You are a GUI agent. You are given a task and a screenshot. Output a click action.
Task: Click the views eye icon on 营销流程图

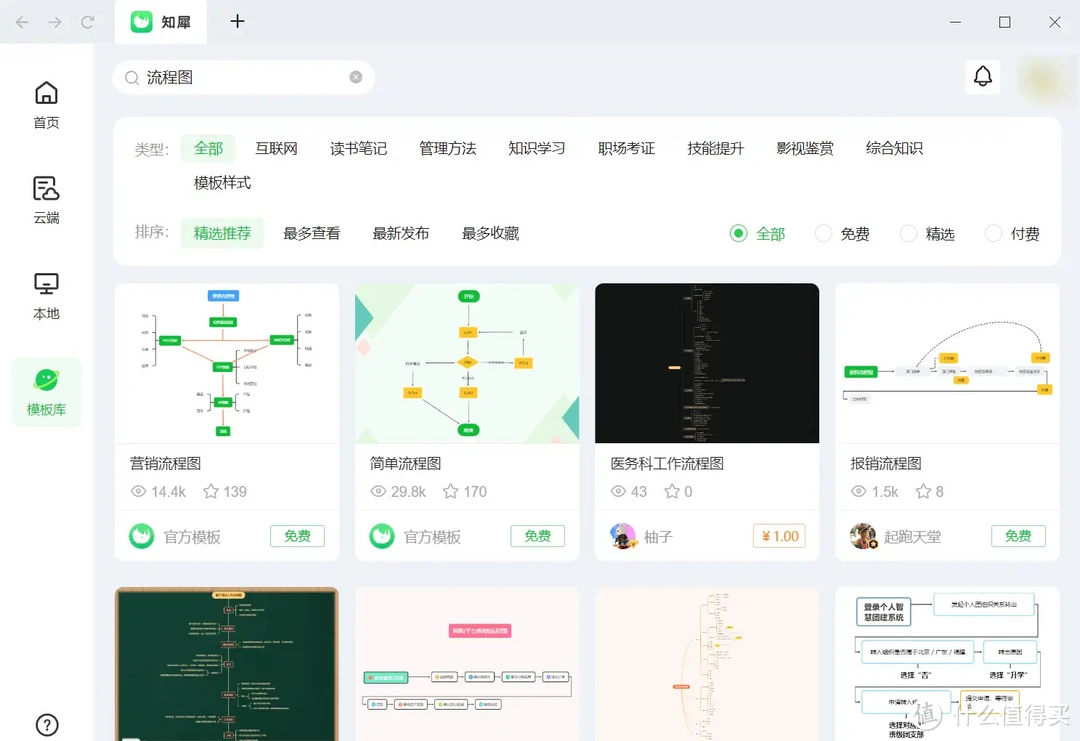click(x=138, y=491)
